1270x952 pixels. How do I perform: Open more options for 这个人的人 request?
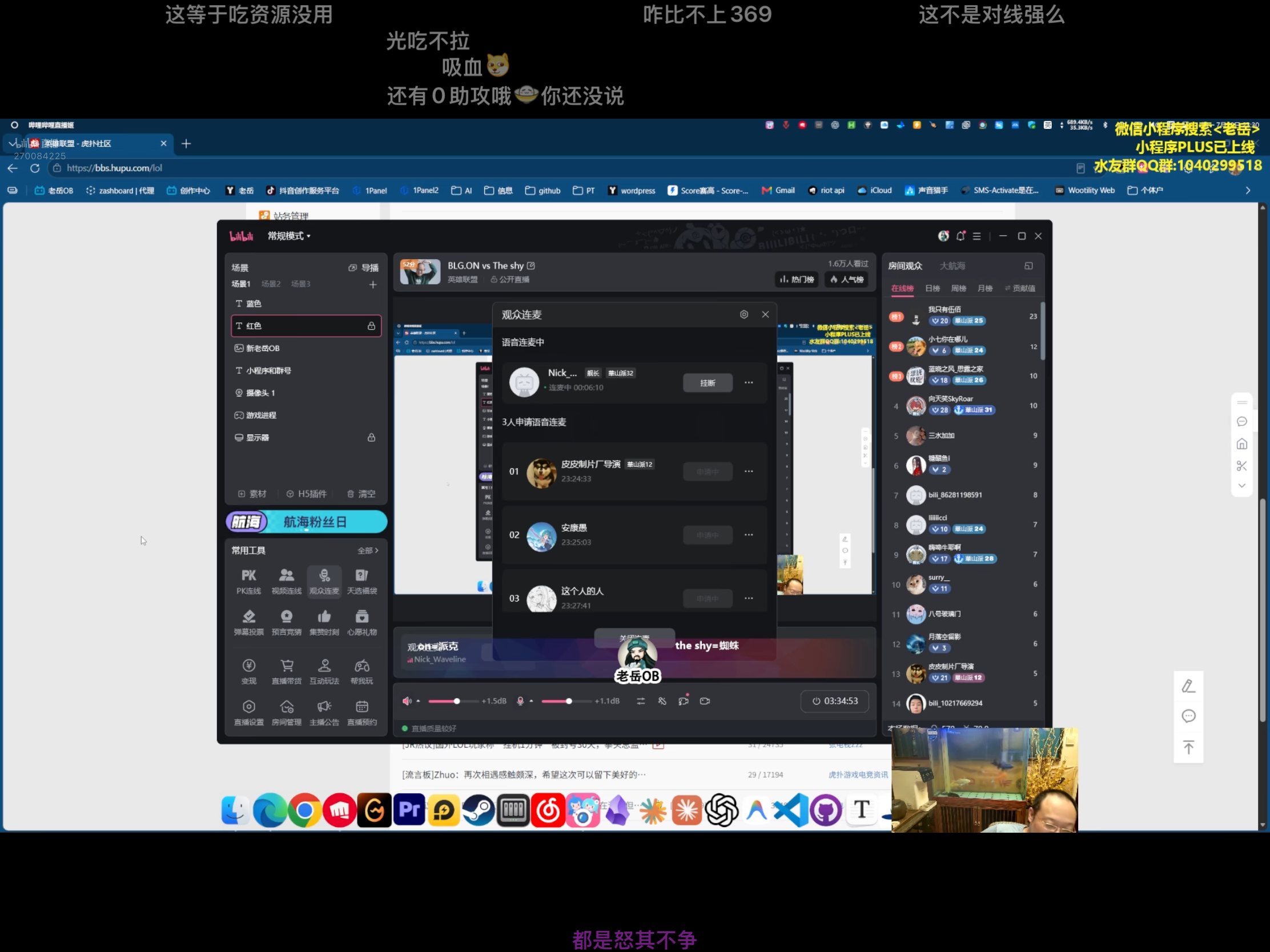coord(748,598)
